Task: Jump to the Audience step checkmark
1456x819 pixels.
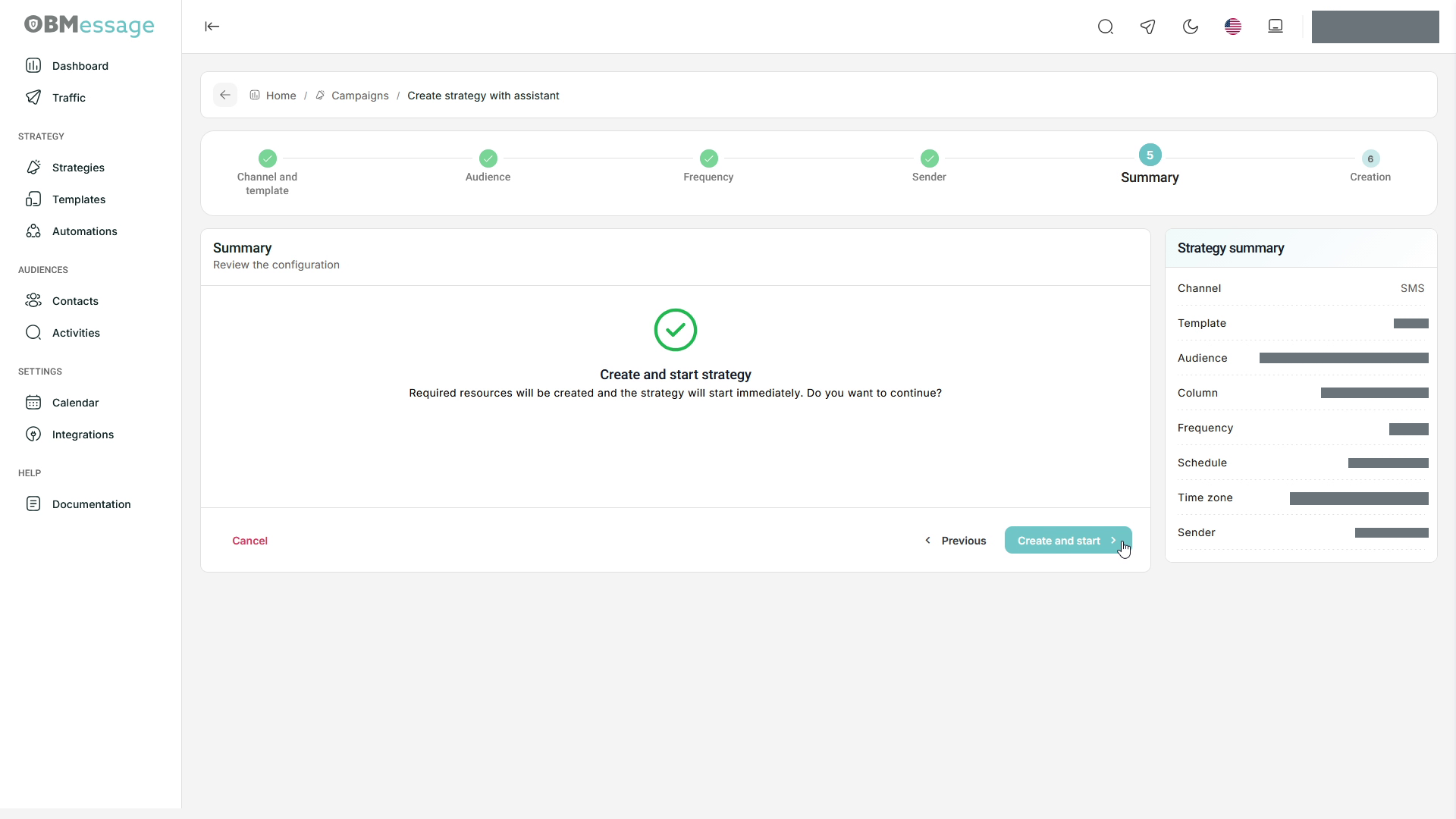Action: [x=488, y=158]
